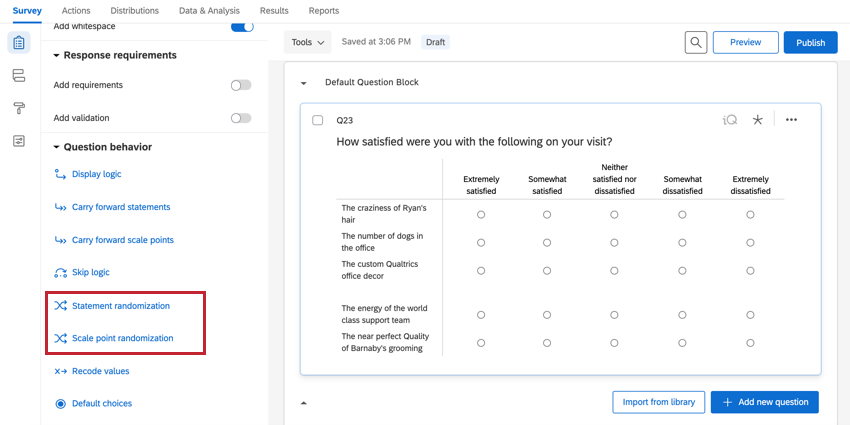This screenshot has height=425, width=850.
Task: Click the Publish button
Action: [x=810, y=42]
